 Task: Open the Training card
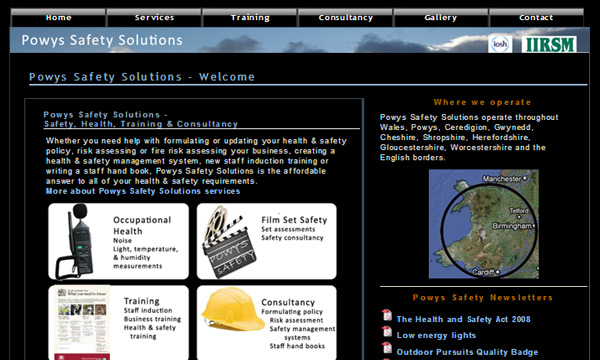click(x=119, y=323)
